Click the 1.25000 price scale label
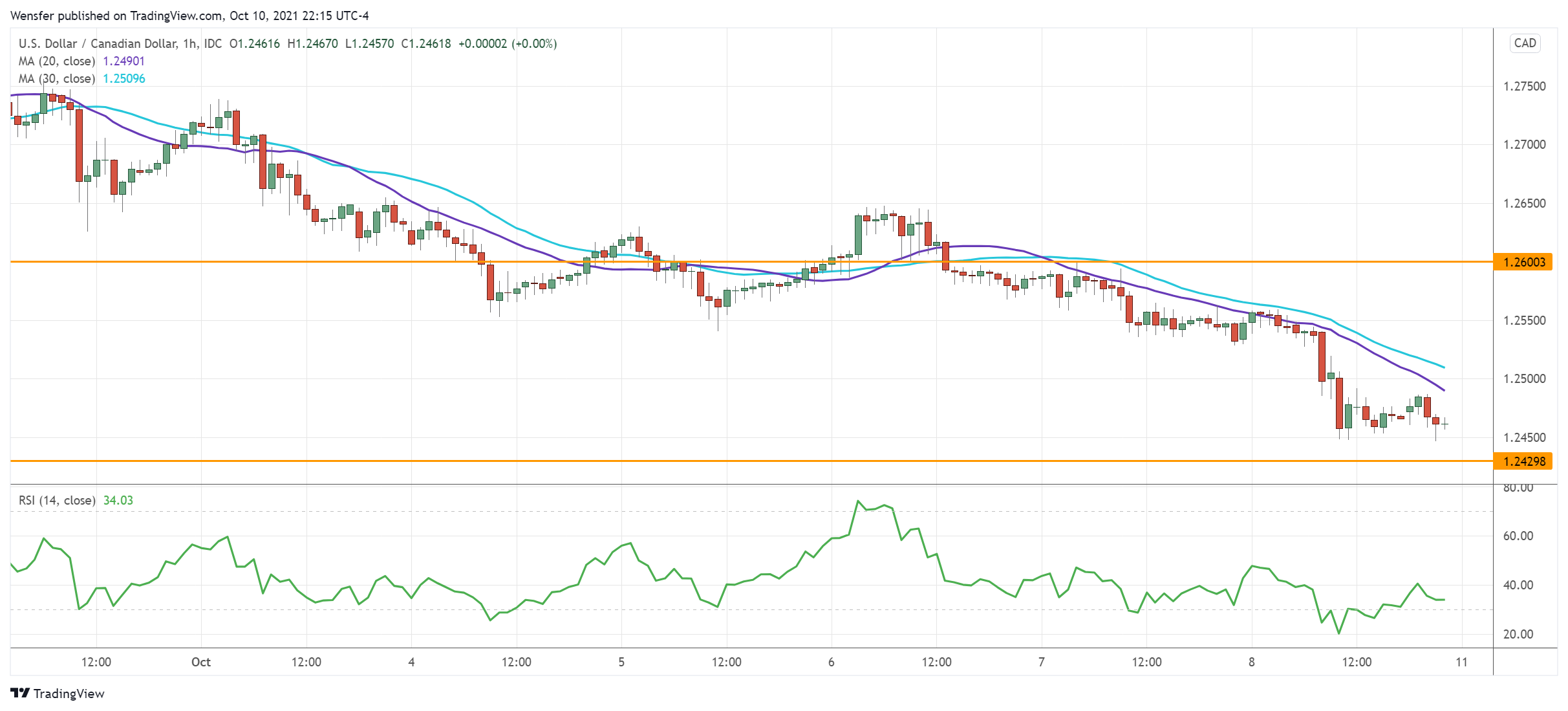 pyautogui.click(x=1524, y=379)
